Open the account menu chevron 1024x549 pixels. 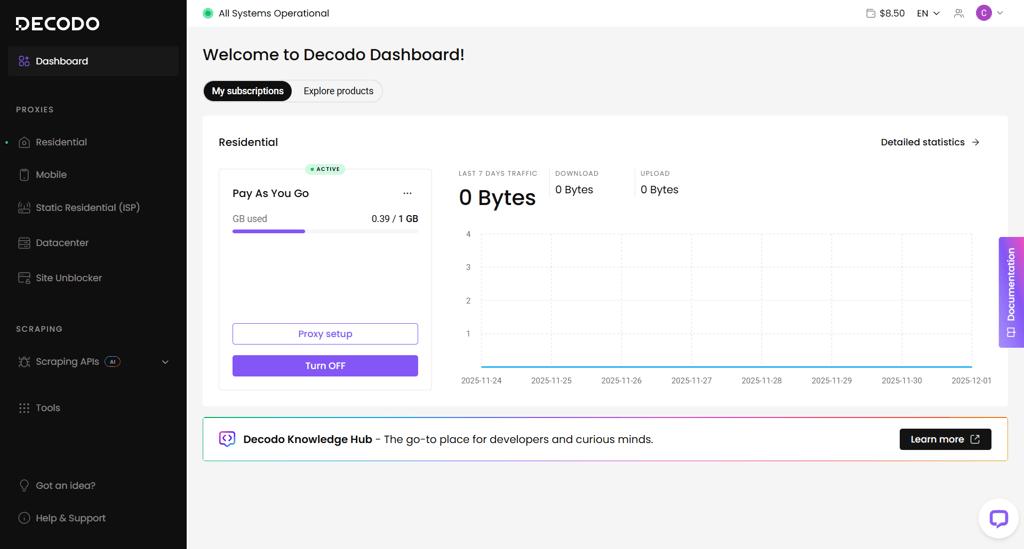click(1000, 13)
